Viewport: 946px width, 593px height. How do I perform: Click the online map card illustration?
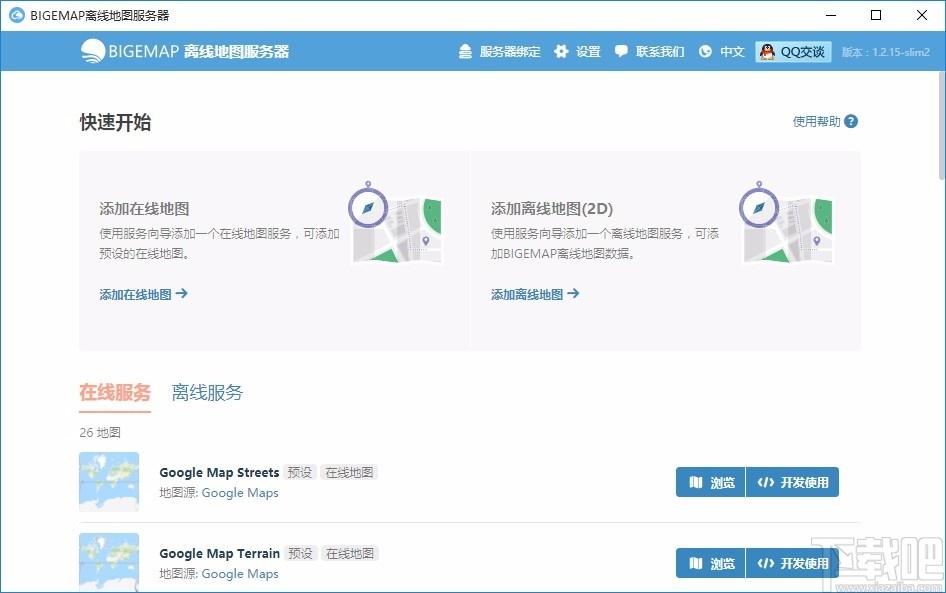396,223
